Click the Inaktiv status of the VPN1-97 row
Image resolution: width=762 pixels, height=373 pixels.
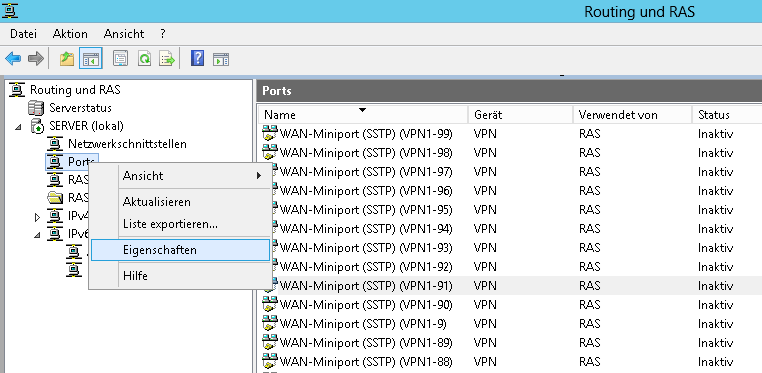point(715,171)
